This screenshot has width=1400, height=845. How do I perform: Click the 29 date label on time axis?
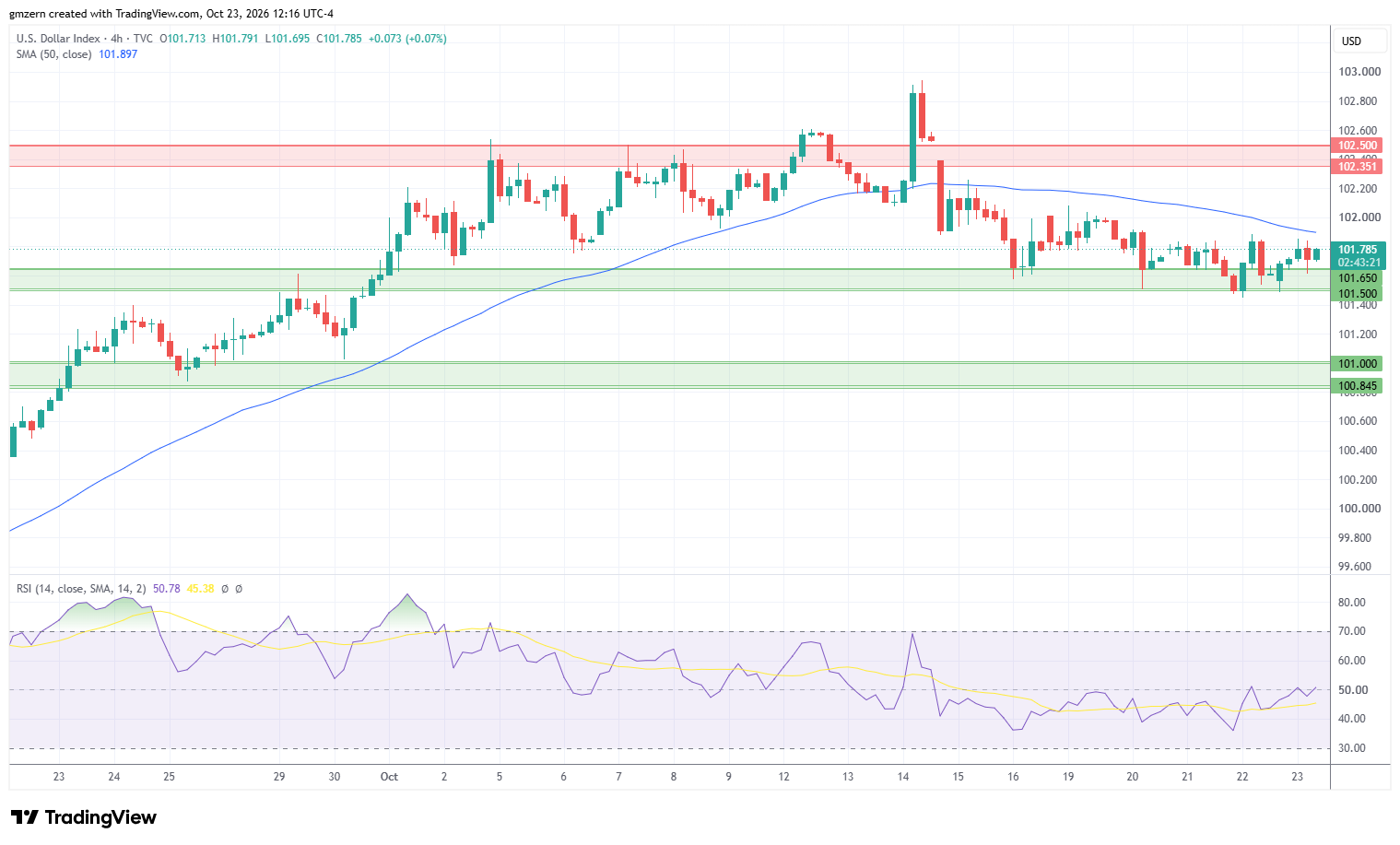point(279,777)
